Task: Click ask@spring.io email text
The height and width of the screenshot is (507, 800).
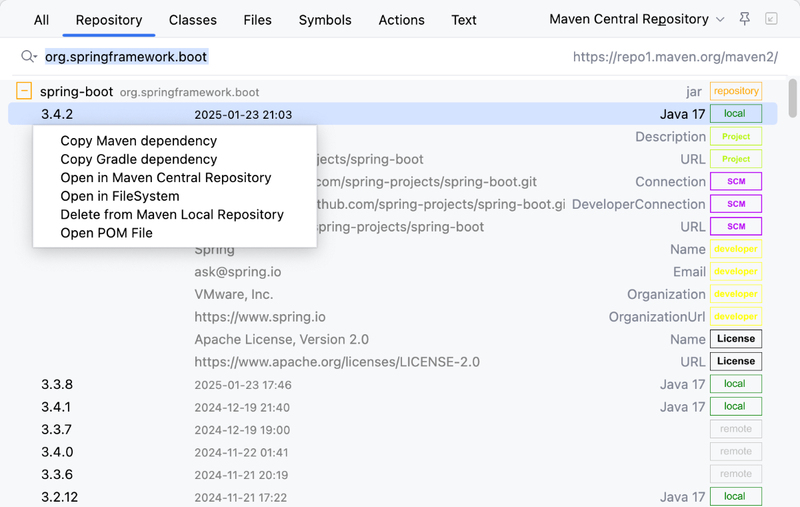Action: coord(237,272)
